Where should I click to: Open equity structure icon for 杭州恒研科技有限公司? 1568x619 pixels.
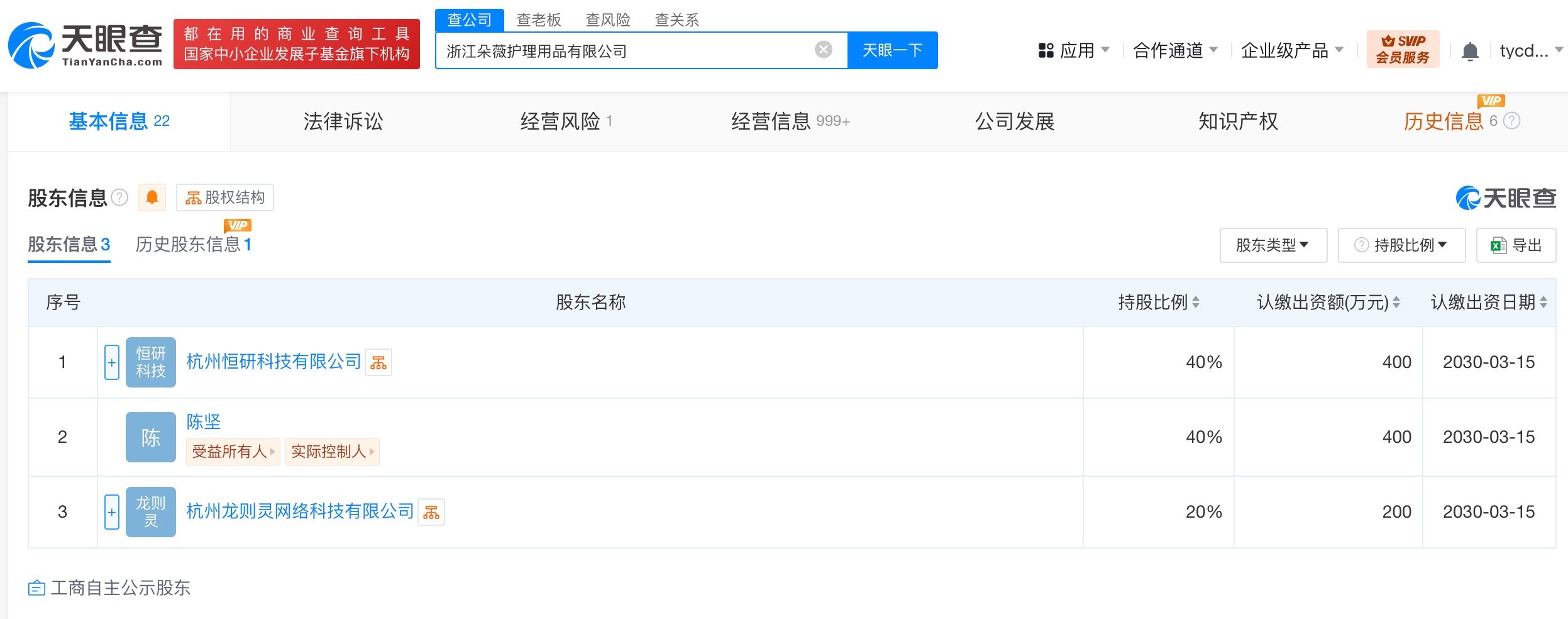(378, 362)
